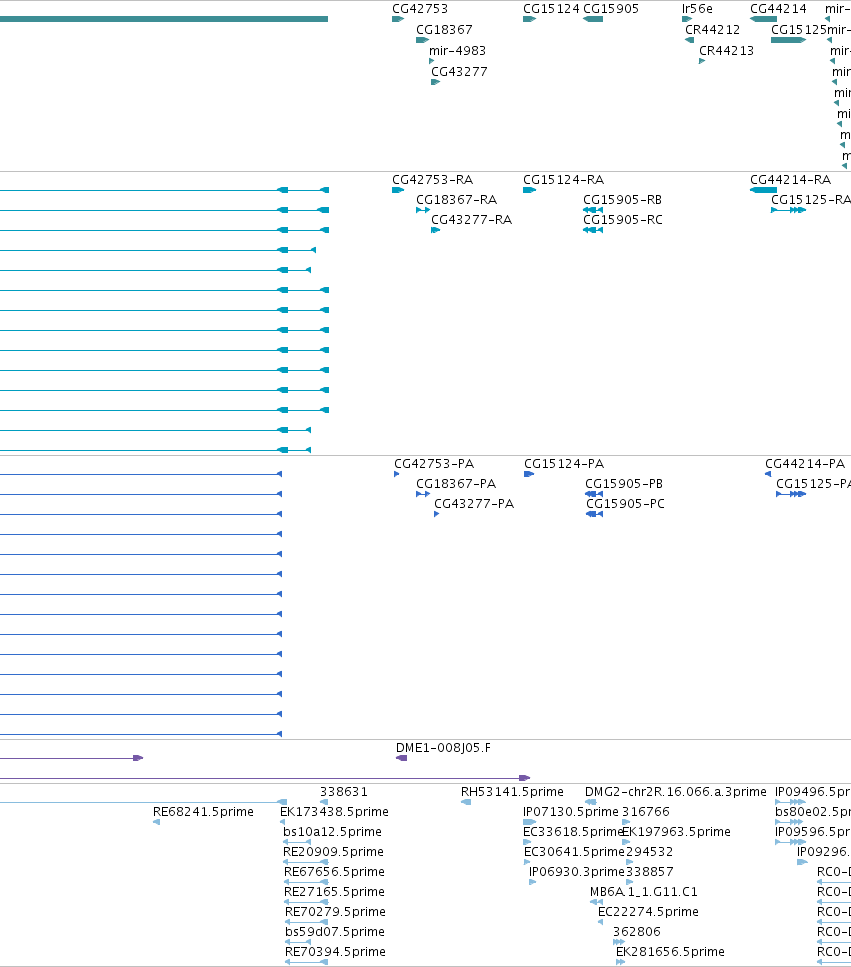The height and width of the screenshot is (967, 851).
Task: Select the CG15905-PB protein label
Action: coord(624,484)
